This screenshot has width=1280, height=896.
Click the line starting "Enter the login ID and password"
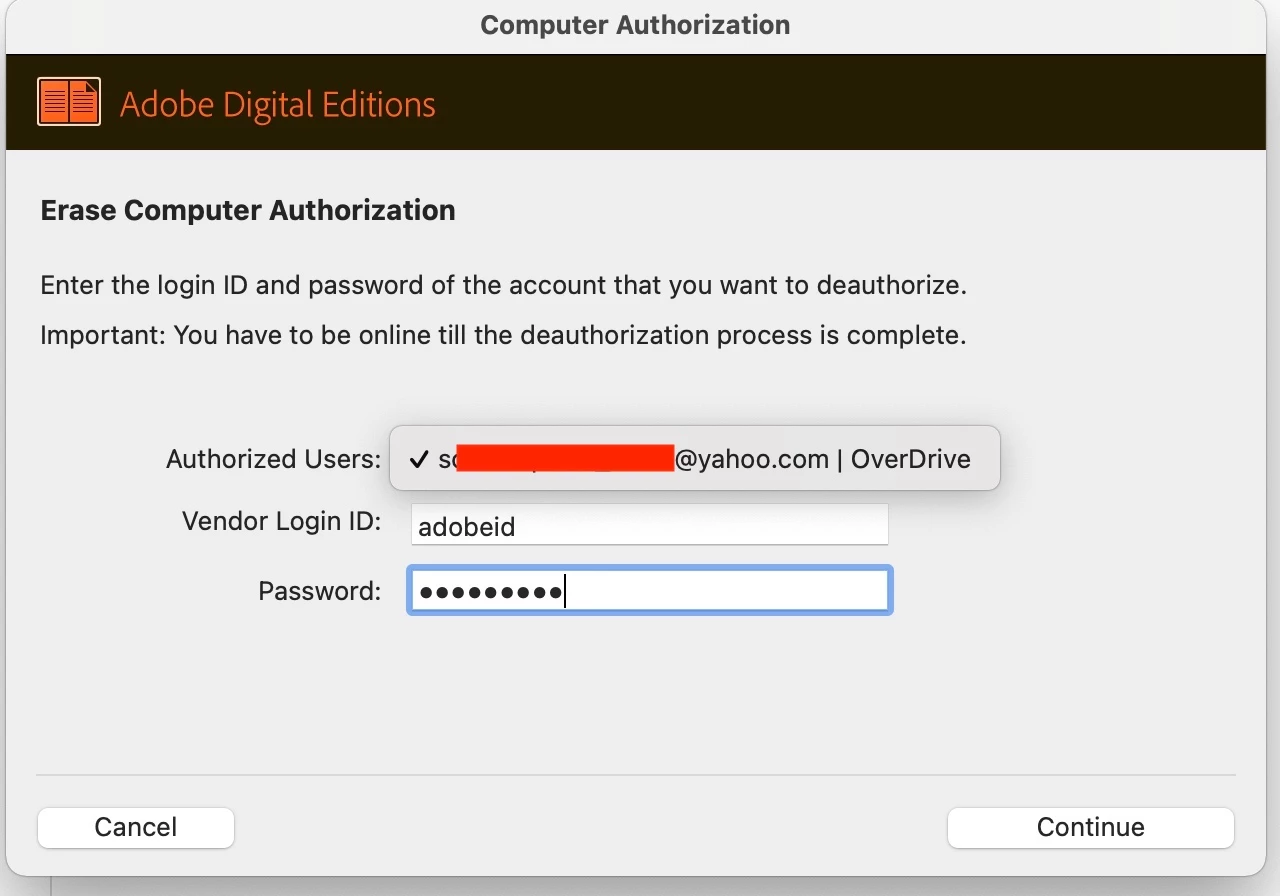tap(504, 286)
